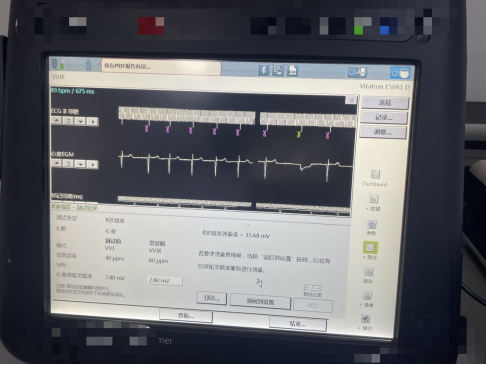Open the 数据 (Data) sidebar icon

(x=373, y=199)
